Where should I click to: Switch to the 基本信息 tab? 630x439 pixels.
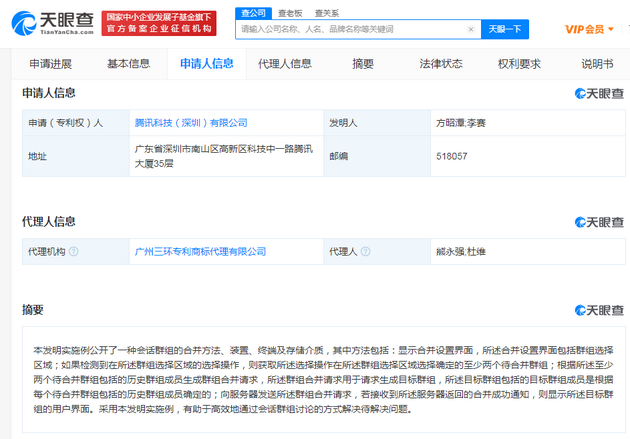129,64
